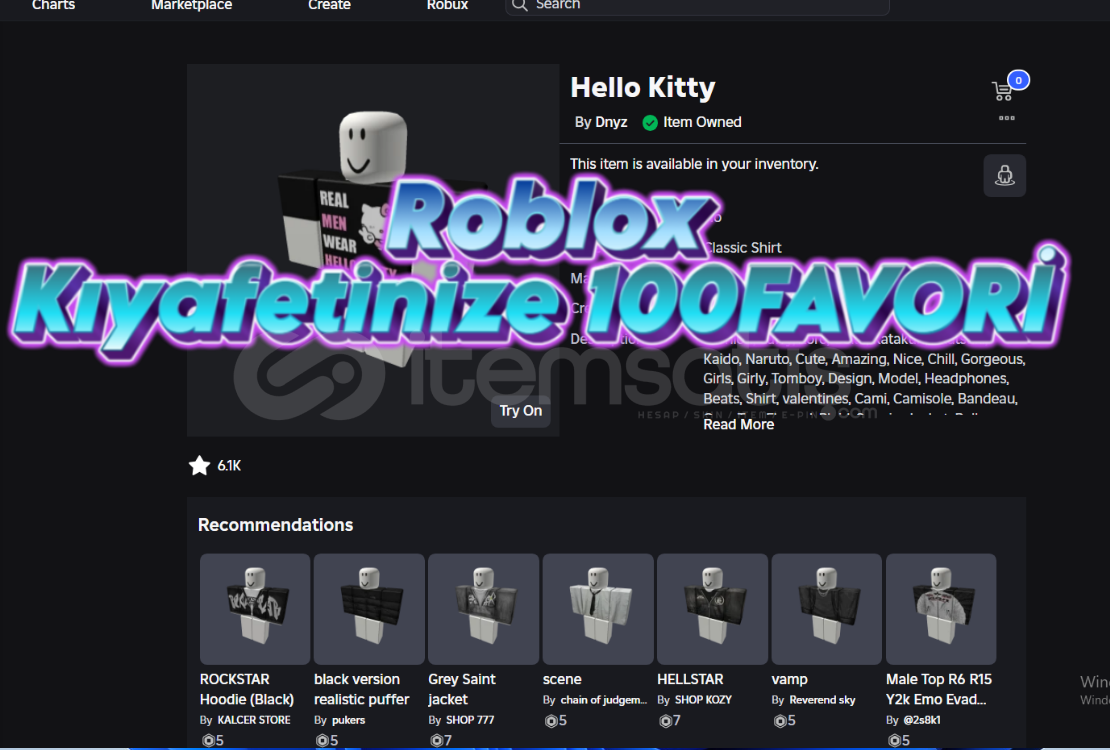This screenshot has width=1110, height=750.
Task: Visit the KALCER STORE creator link
Action: pyautogui.click(x=253, y=720)
